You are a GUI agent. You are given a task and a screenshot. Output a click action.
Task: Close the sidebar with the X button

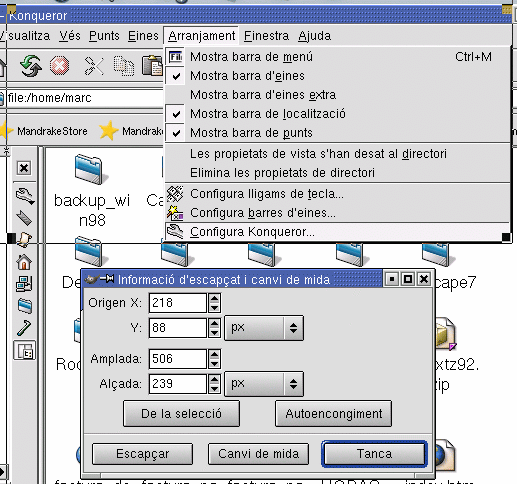tap(24, 168)
